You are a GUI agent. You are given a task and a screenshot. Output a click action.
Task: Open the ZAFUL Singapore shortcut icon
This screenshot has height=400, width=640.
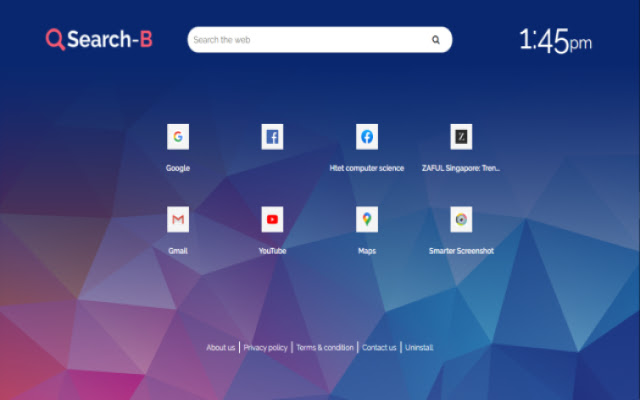461,137
